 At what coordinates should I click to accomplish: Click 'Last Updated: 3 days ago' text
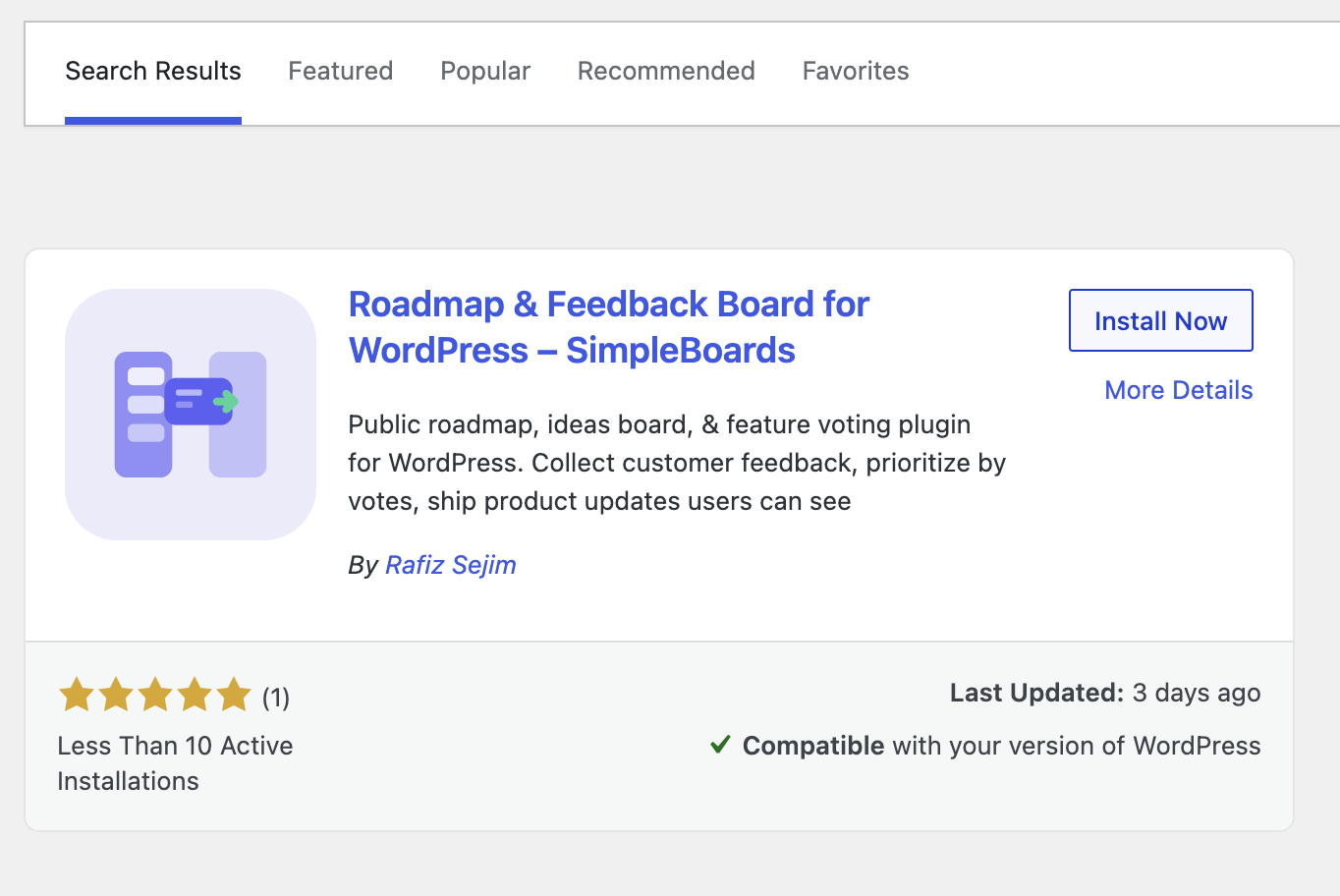[1105, 693]
